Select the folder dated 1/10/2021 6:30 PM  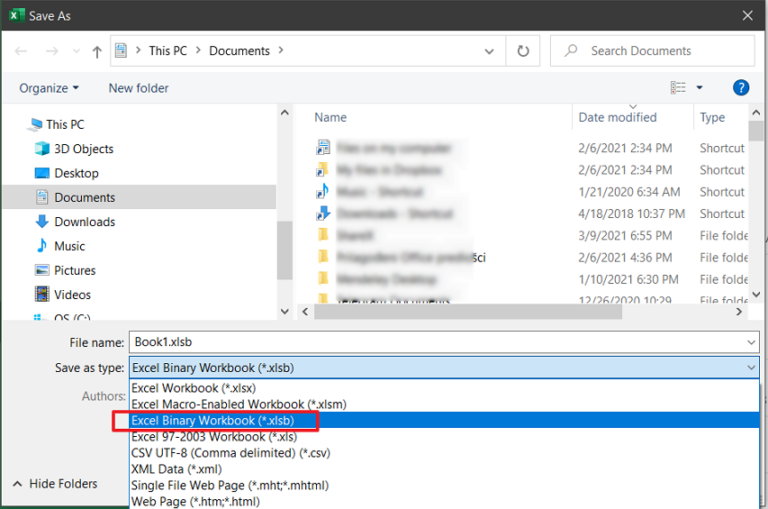(531, 280)
